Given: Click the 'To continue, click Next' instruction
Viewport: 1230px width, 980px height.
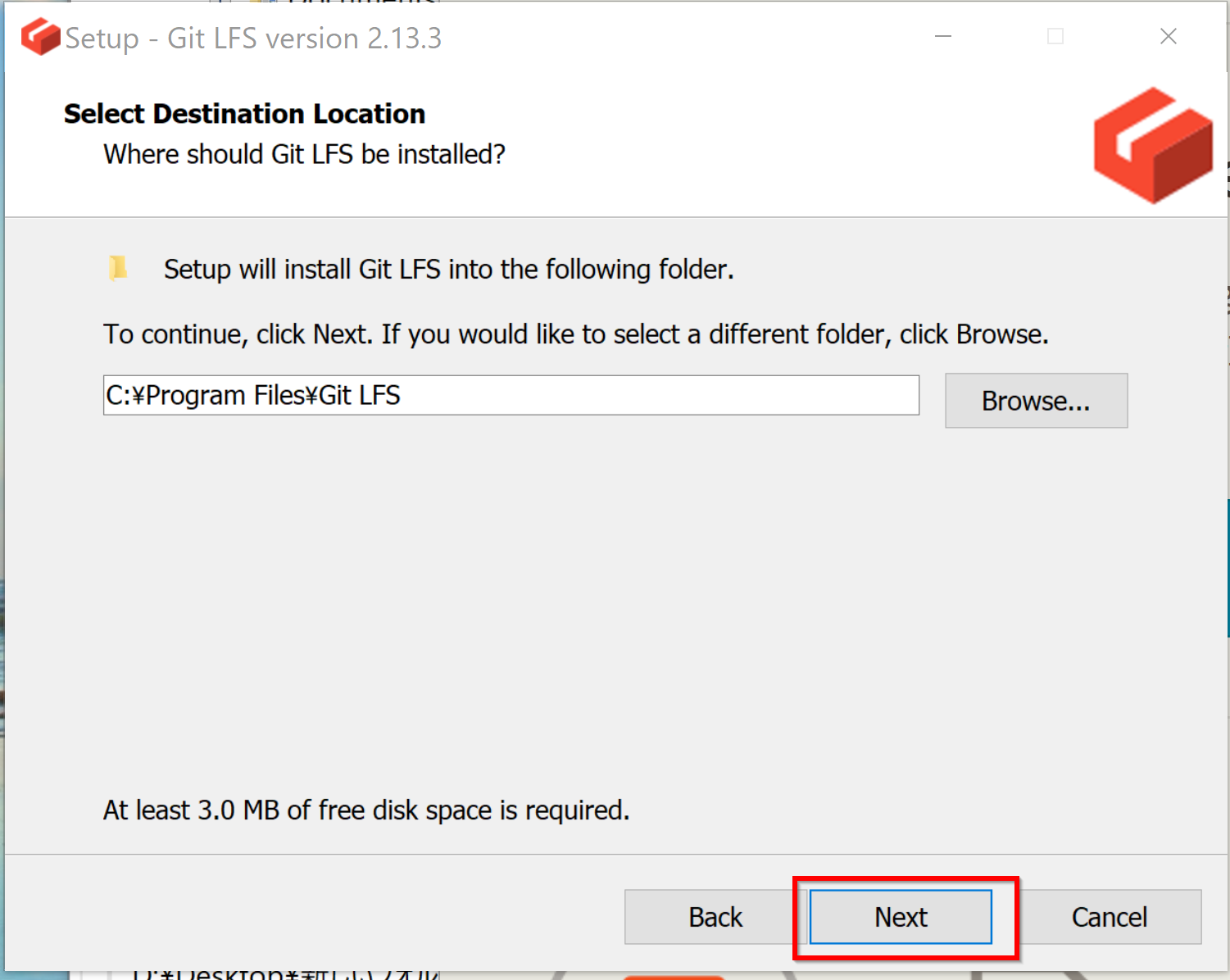Looking at the screenshot, I should (x=575, y=334).
